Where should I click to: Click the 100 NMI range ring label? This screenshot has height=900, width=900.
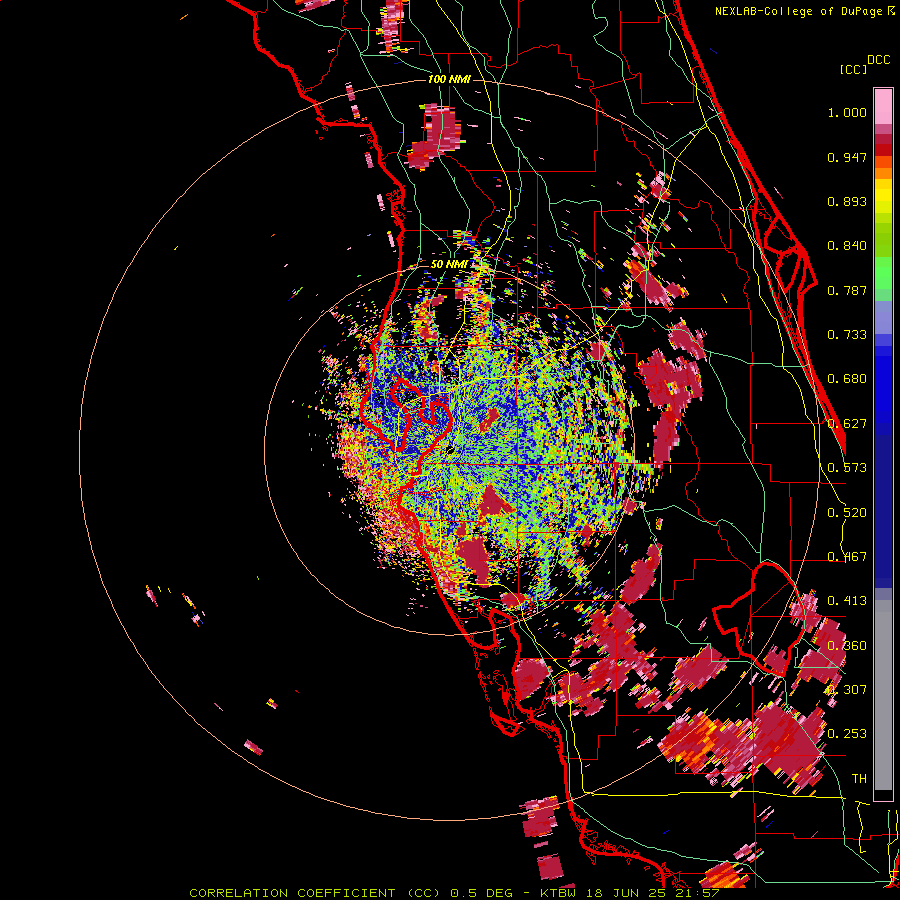449,79
